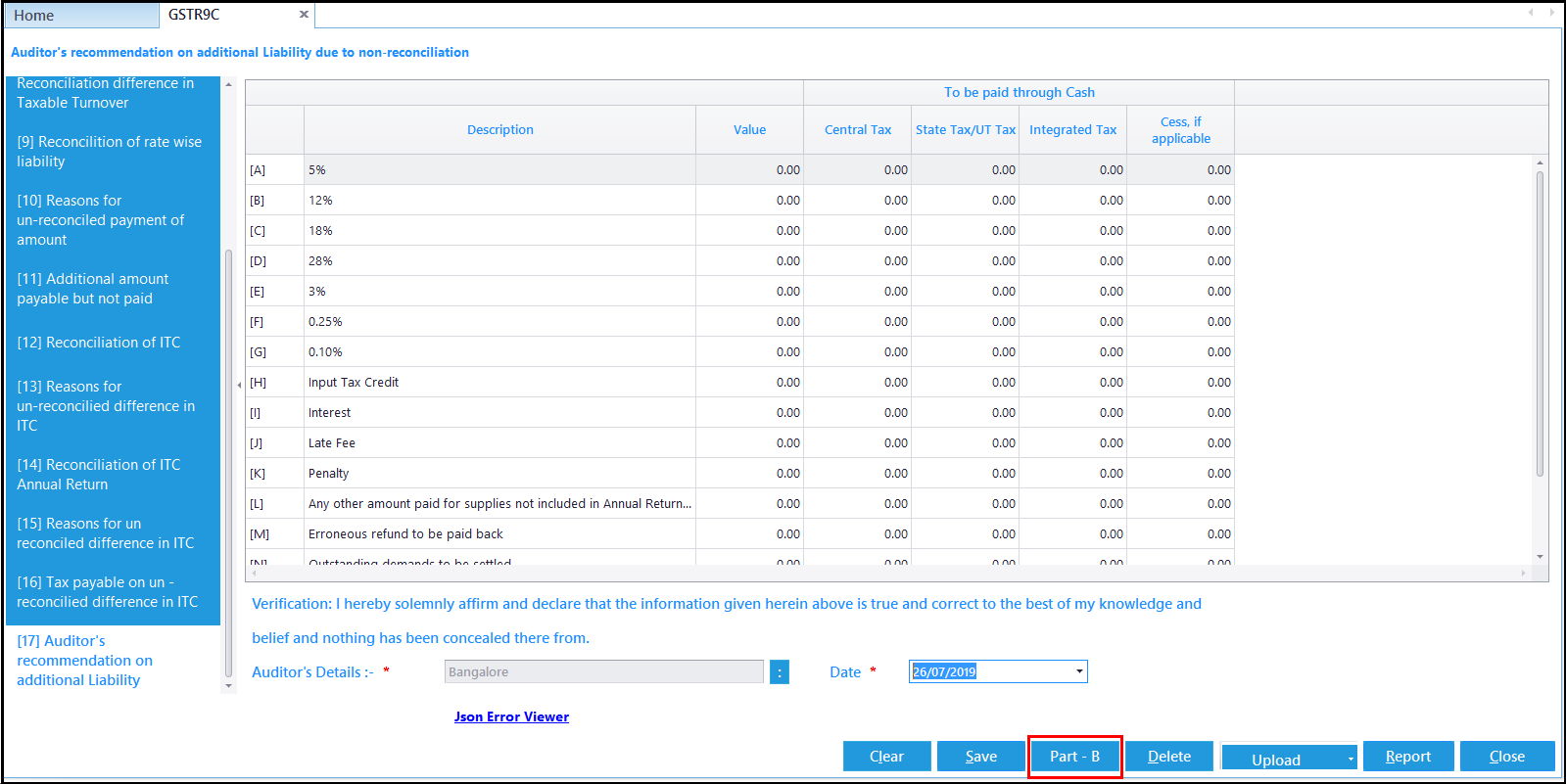This screenshot has height=784, width=1566.
Task: Close the GSTR9C tab
Action: point(304,15)
